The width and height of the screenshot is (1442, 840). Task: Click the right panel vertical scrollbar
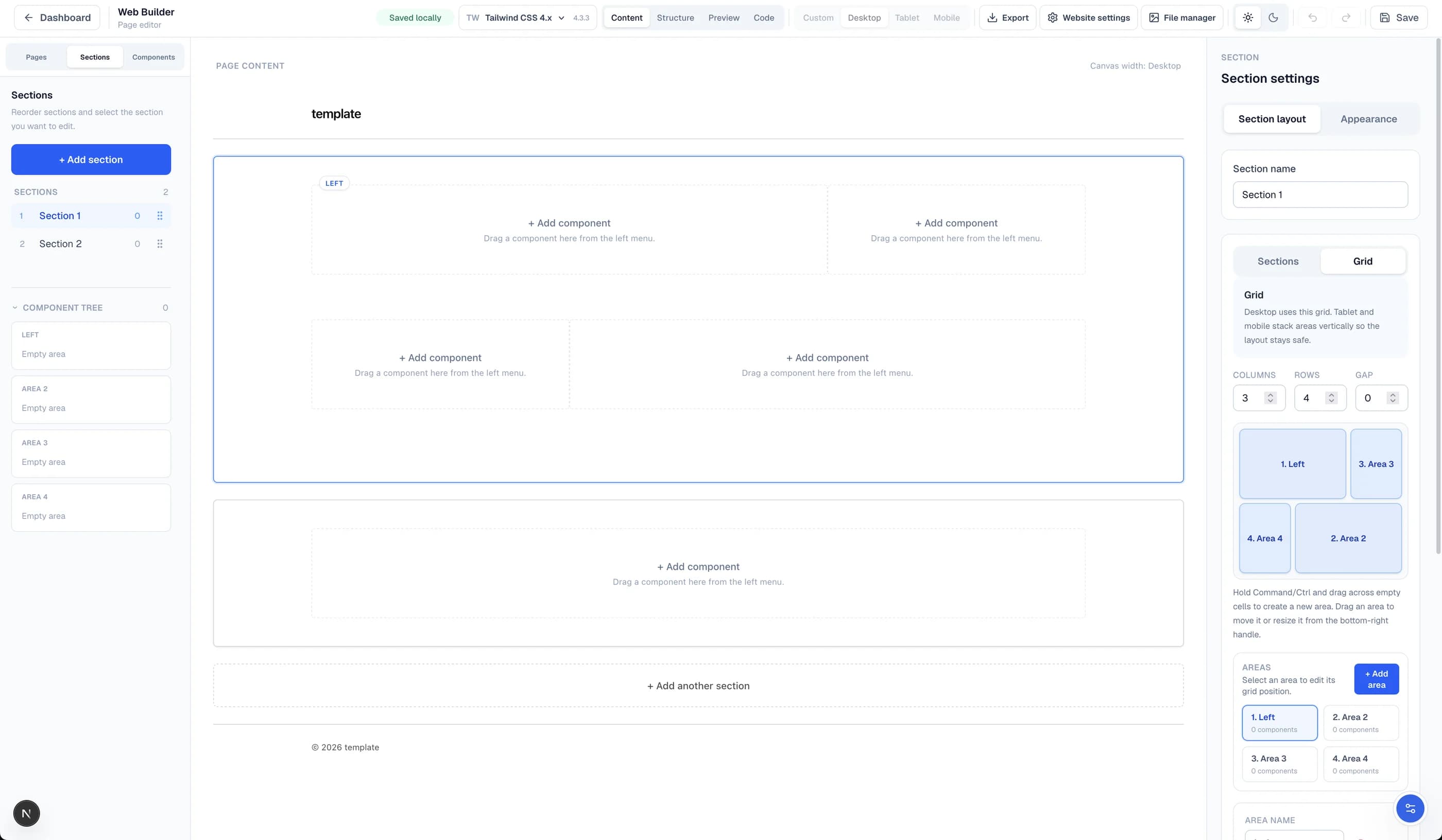[1438, 296]
